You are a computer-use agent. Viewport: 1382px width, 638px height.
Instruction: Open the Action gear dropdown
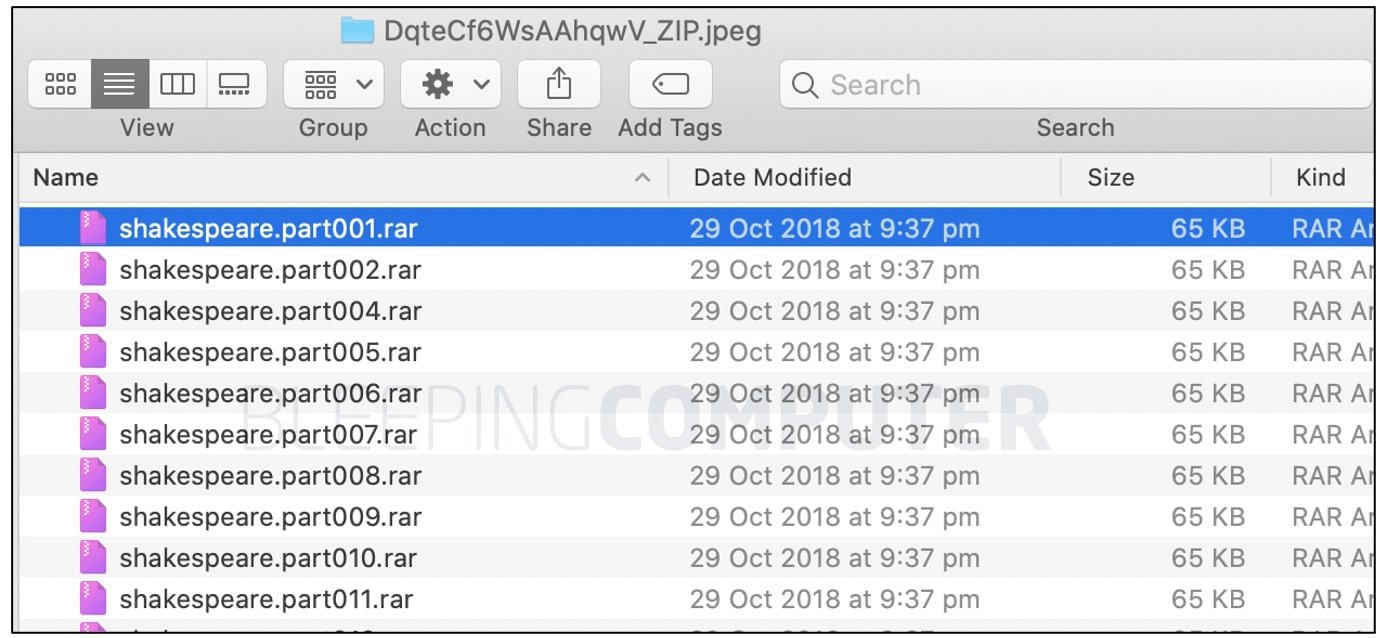pos(450,85)
